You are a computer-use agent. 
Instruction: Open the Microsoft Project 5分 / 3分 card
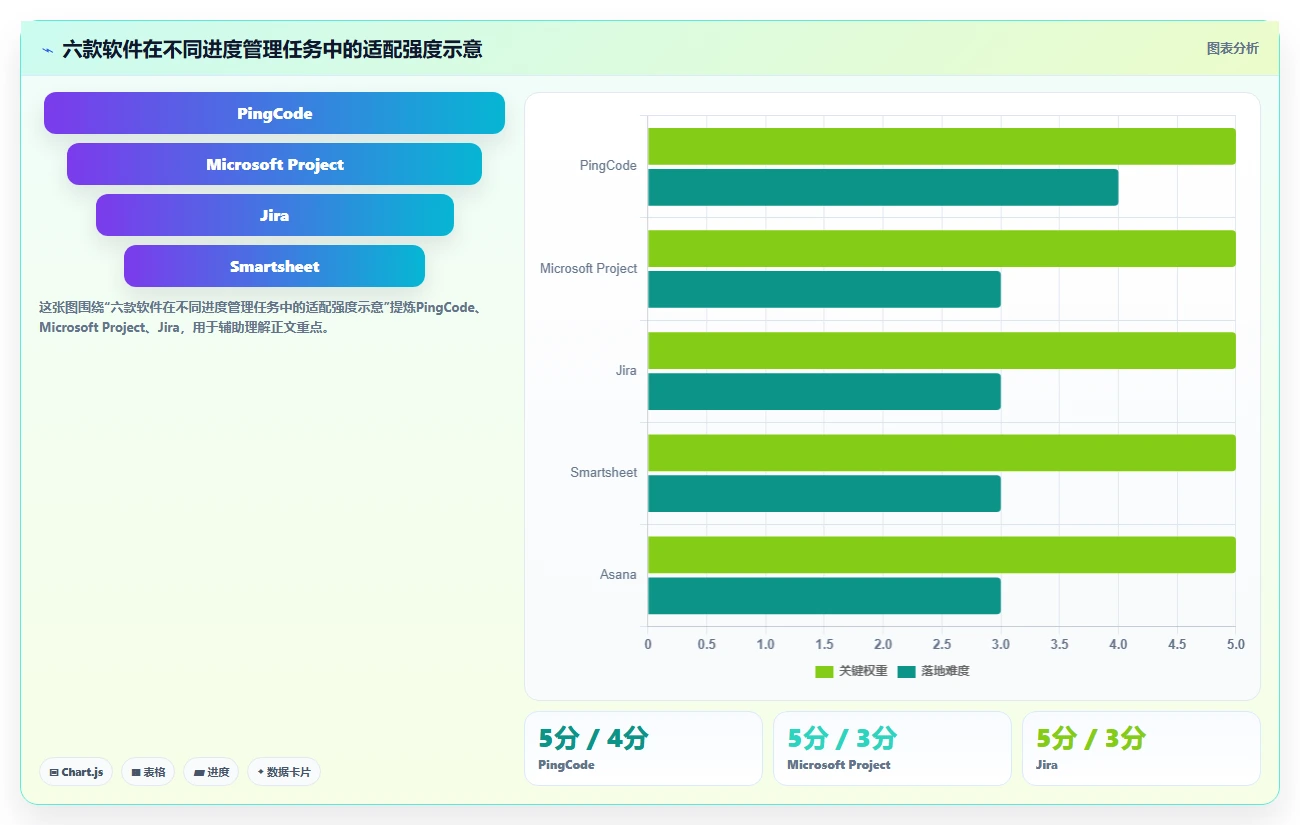tap(892, 748)
